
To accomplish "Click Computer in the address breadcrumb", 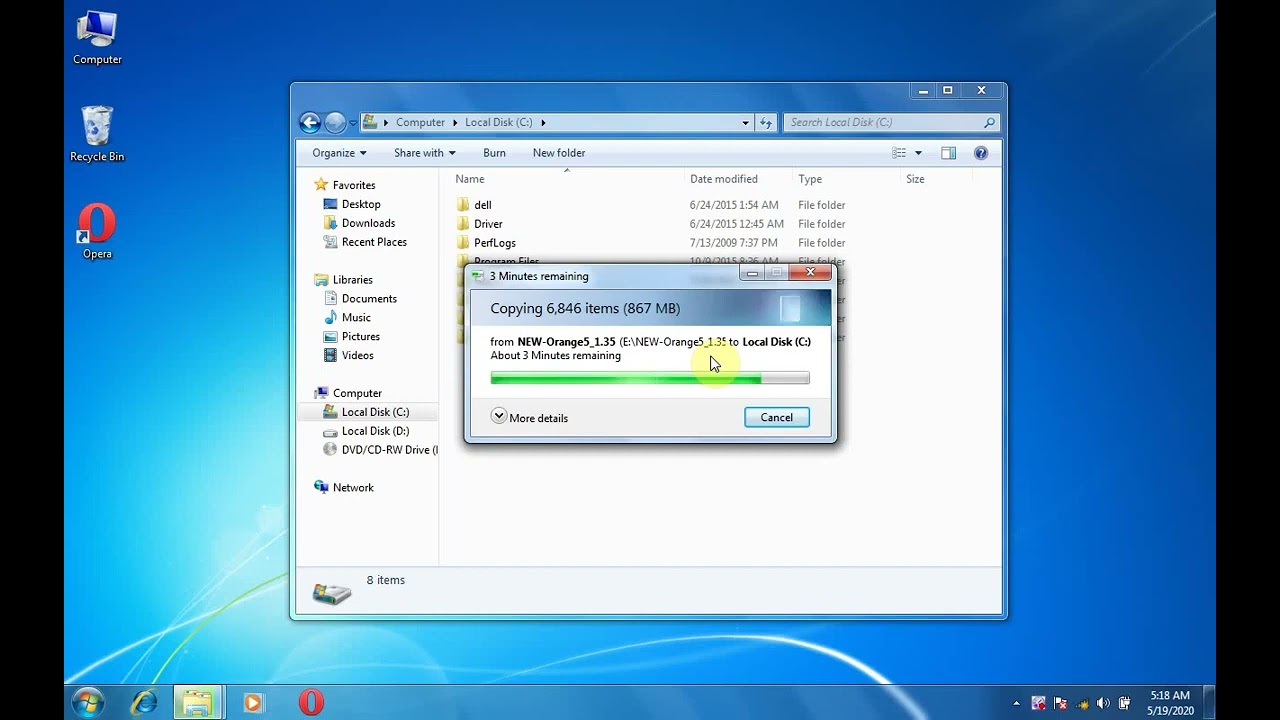I will pos(420,123).
